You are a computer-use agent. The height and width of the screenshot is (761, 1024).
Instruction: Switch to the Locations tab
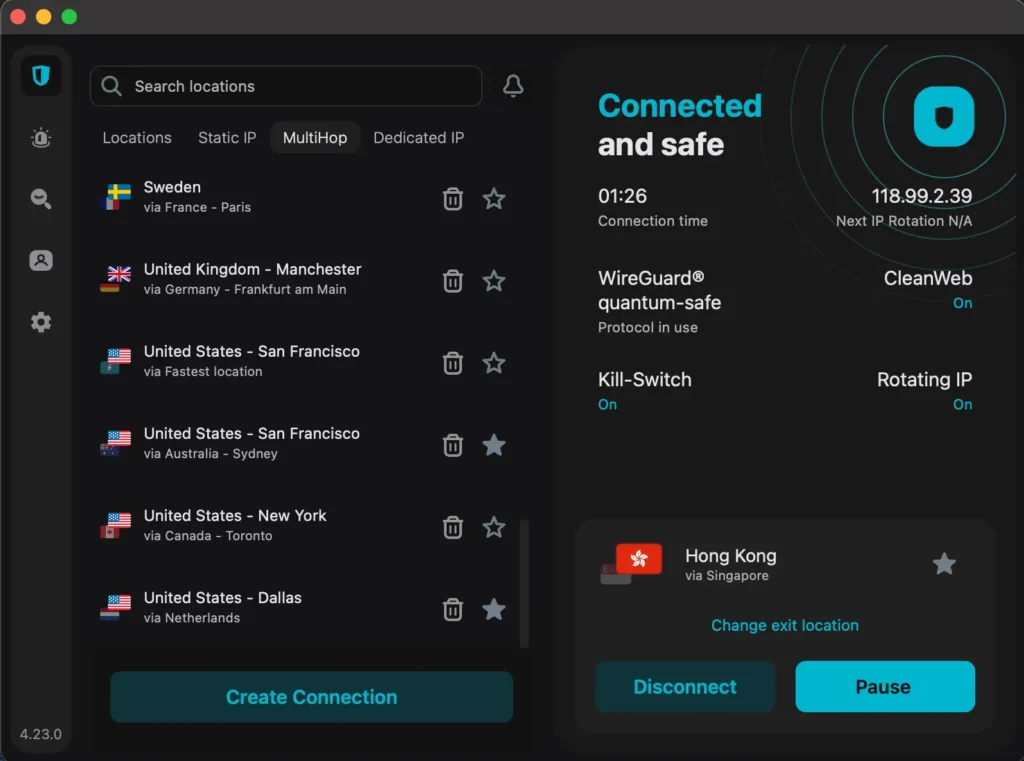[137, 138]
